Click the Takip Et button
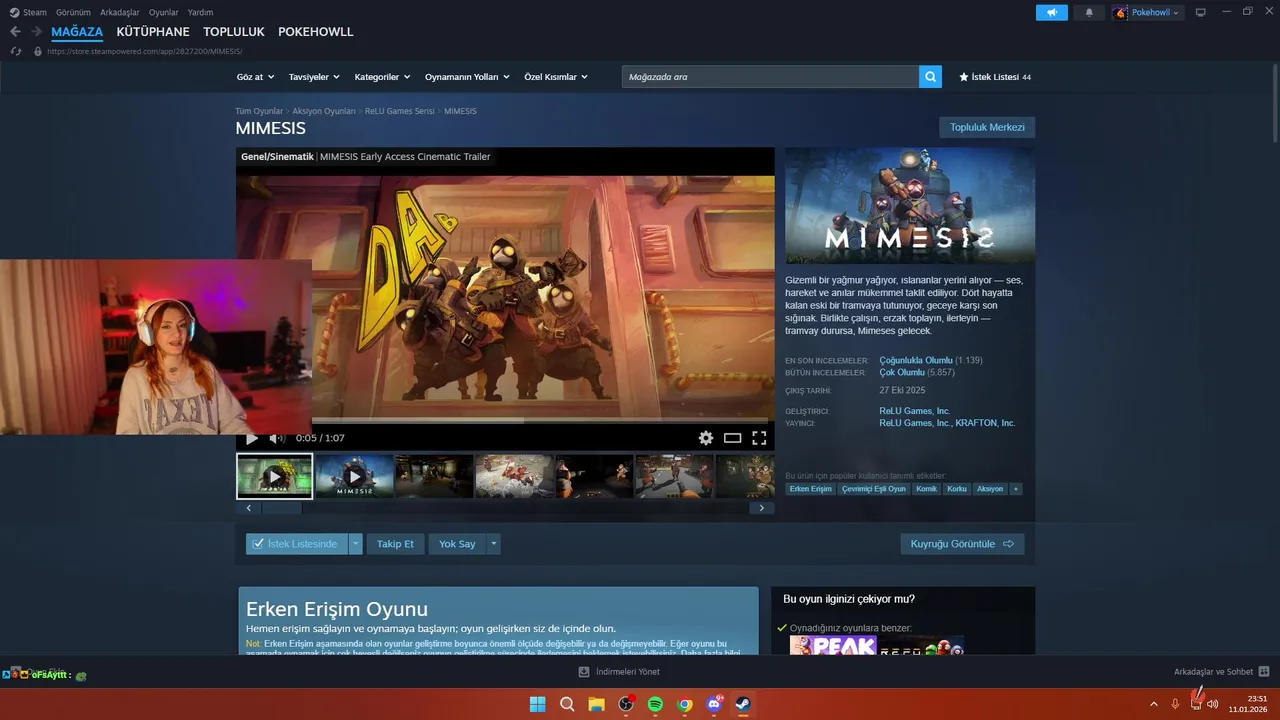The width and height of the screenshot is (1280, 720). (x=395, y=544)
